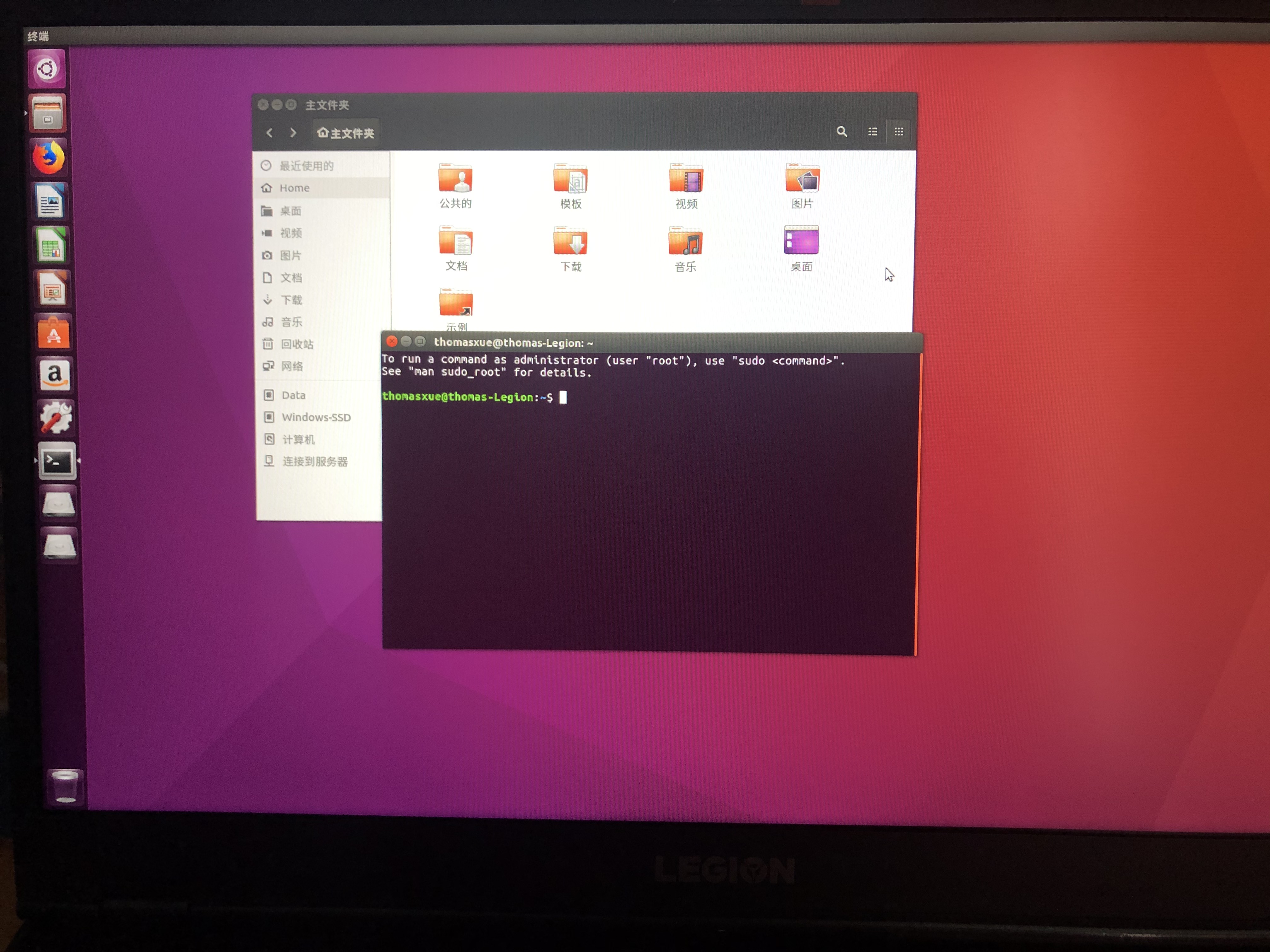Open LibreOffice Writer from the launcher
Image resolution: width=1270 pixels, height=952 pixels.
point(50,201)
